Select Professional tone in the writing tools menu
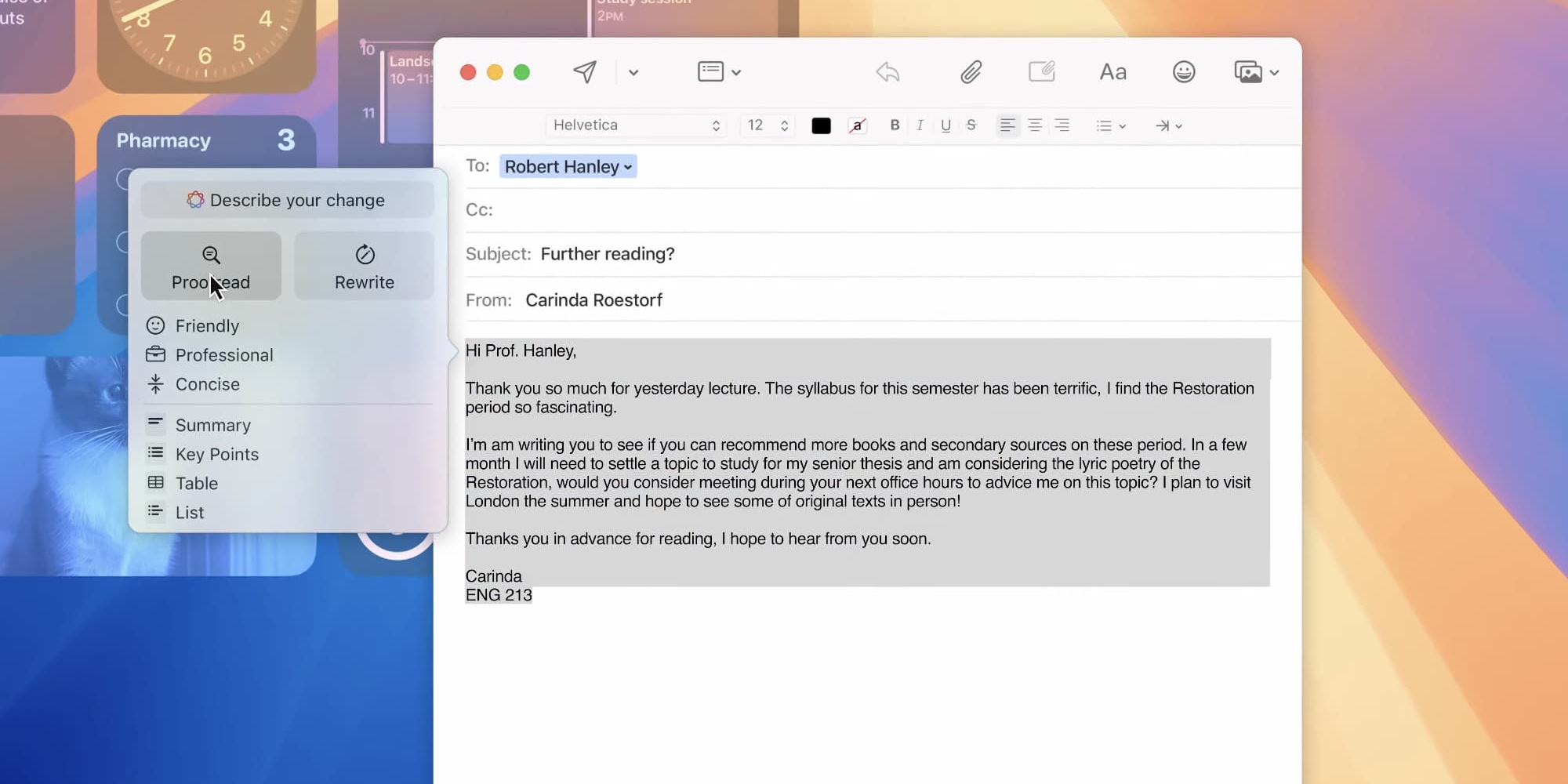The width and height of the screenshot is (1568, 784). tap(223, 354)
